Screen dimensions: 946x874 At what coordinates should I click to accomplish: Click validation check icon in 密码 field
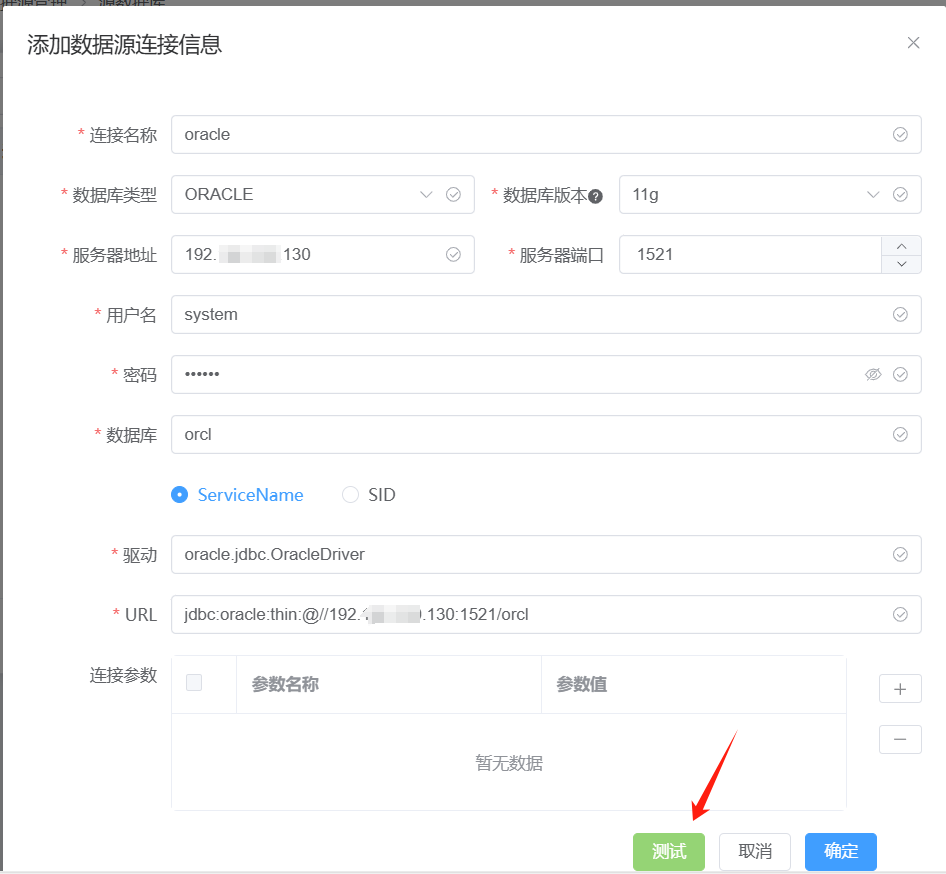(900, 375)
